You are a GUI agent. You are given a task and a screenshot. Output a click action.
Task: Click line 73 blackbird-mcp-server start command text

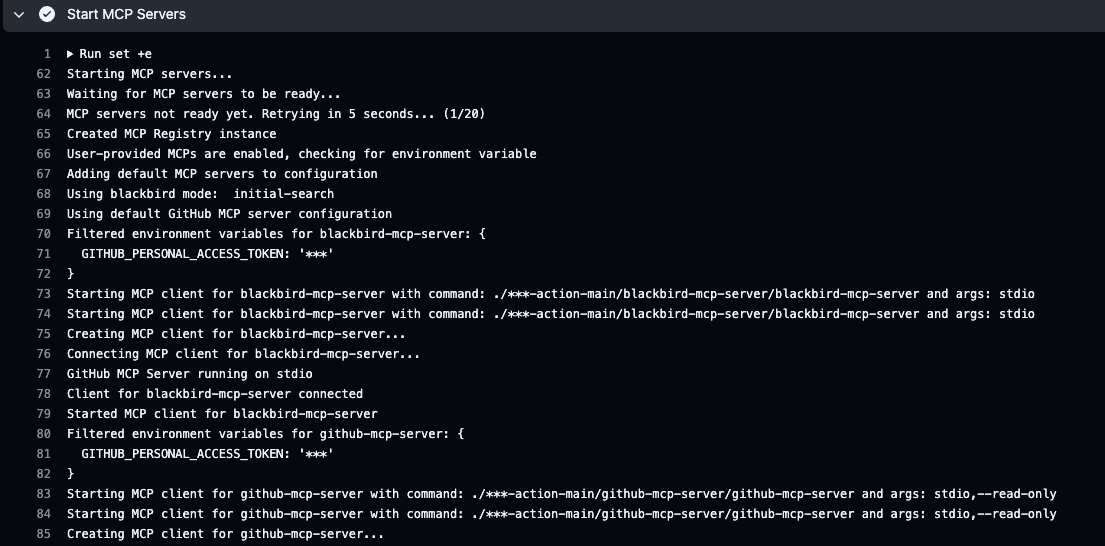click(x=550, y=294)
